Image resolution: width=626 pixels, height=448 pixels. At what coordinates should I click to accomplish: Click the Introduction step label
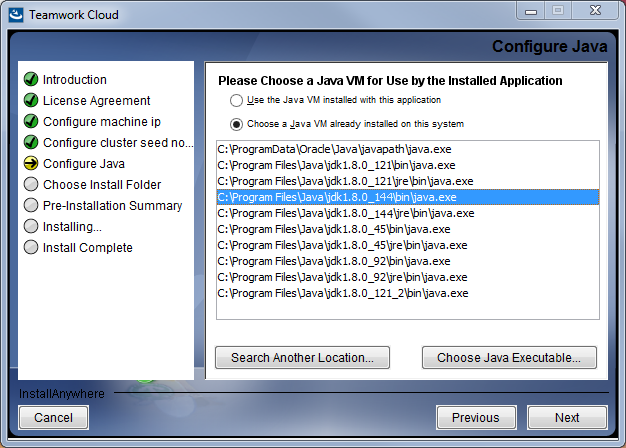point(75,80)
